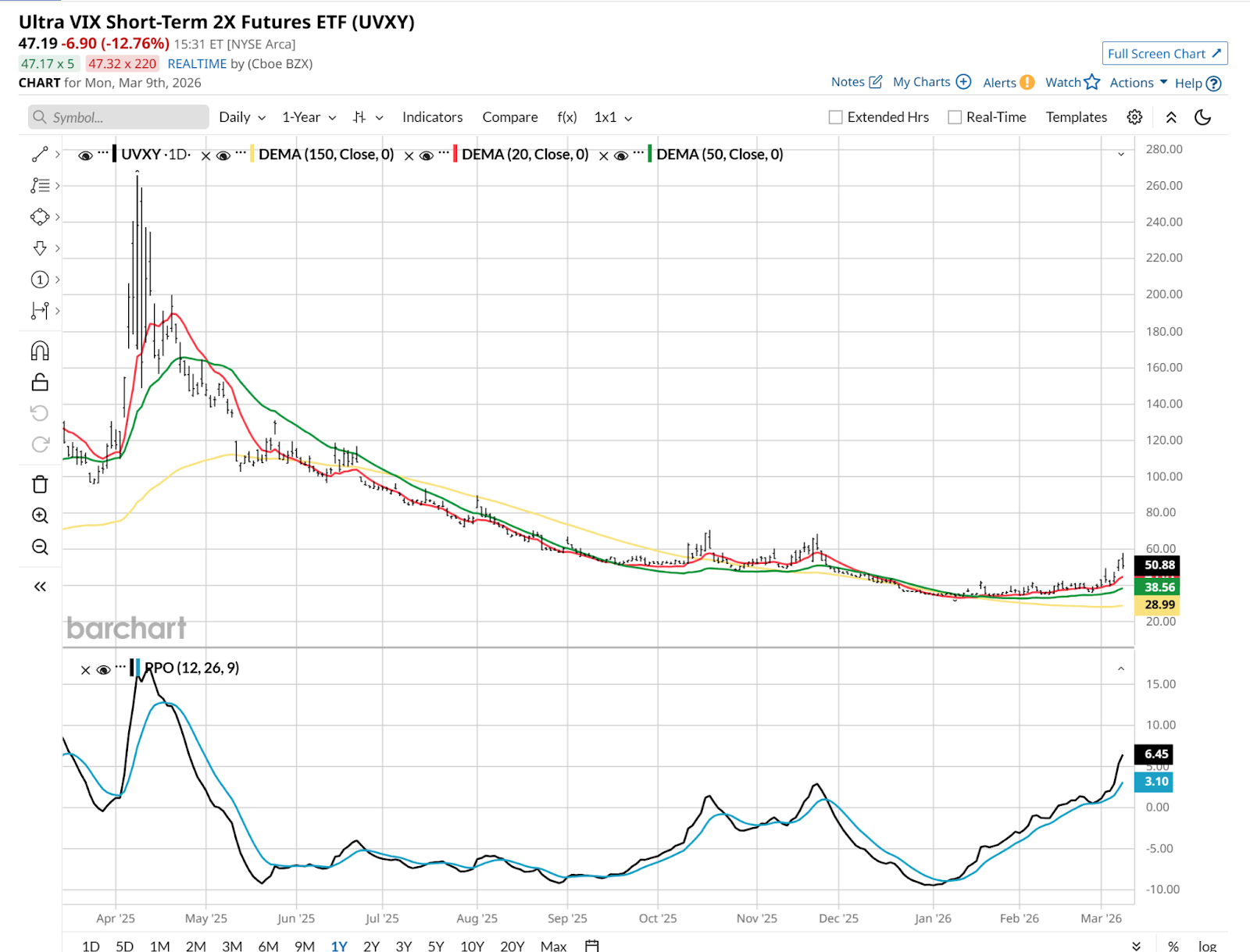
Task: Add UVXY to Watch list star
Action: (x=1092, y=82)
